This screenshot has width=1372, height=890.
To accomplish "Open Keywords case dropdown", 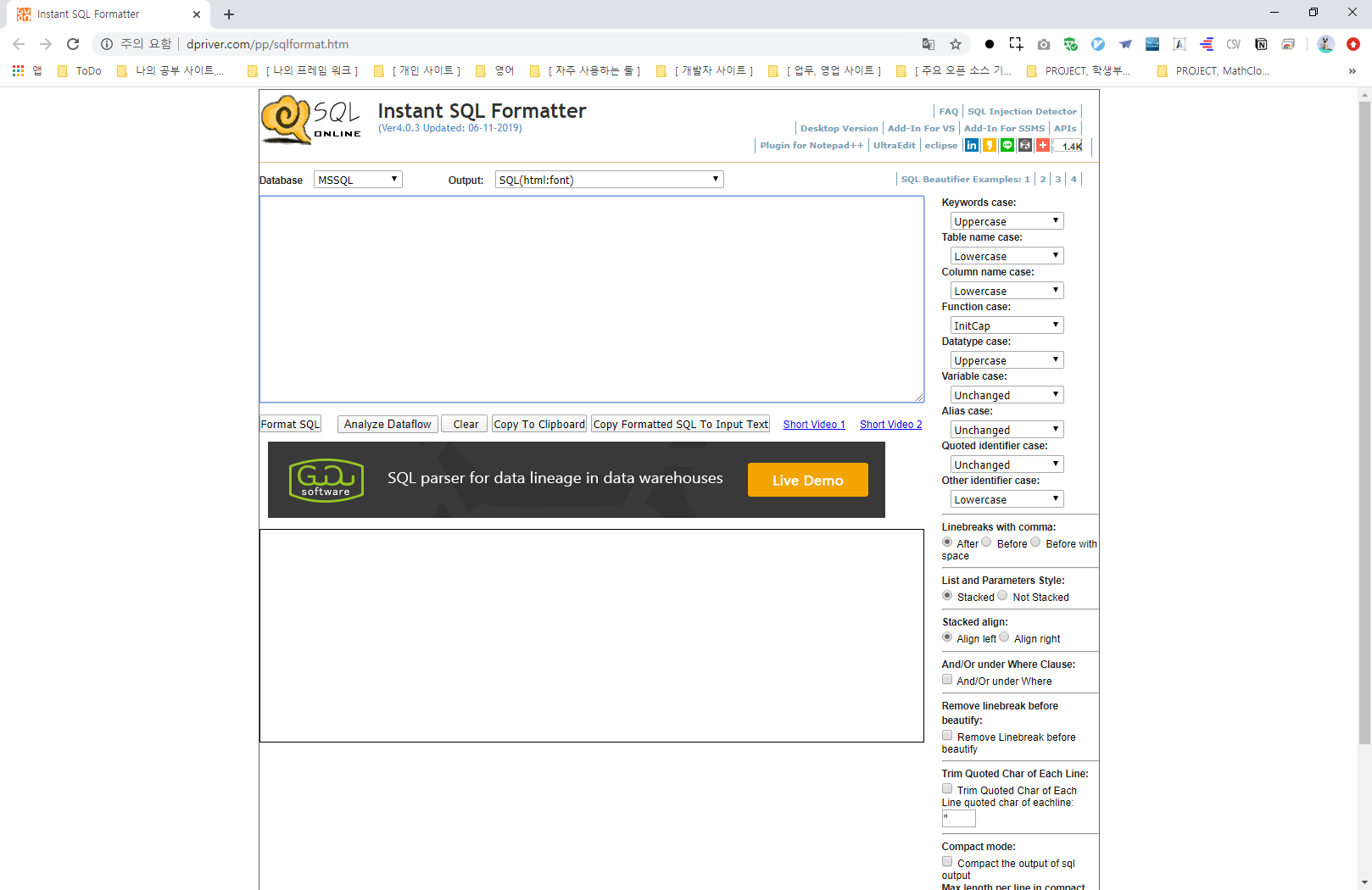I will (x=1007, y=221).
